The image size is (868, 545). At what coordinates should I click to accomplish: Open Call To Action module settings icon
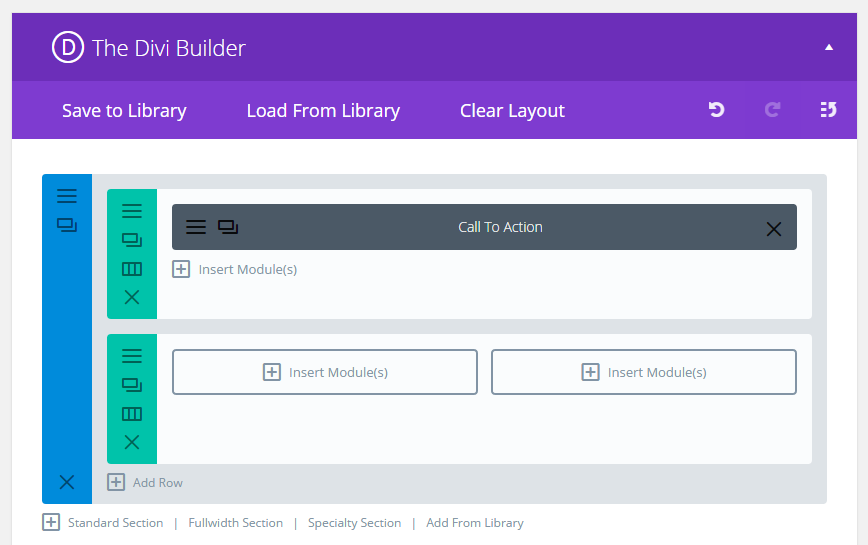(x=196, y=227)
